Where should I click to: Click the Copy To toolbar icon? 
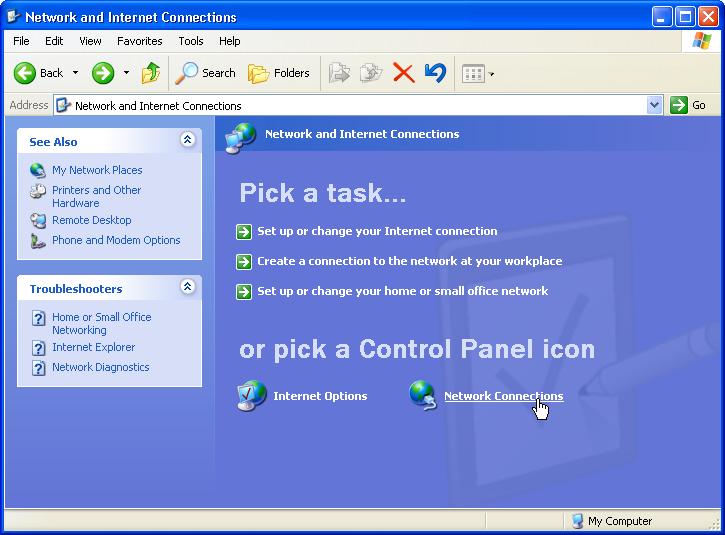click(371, 73)
